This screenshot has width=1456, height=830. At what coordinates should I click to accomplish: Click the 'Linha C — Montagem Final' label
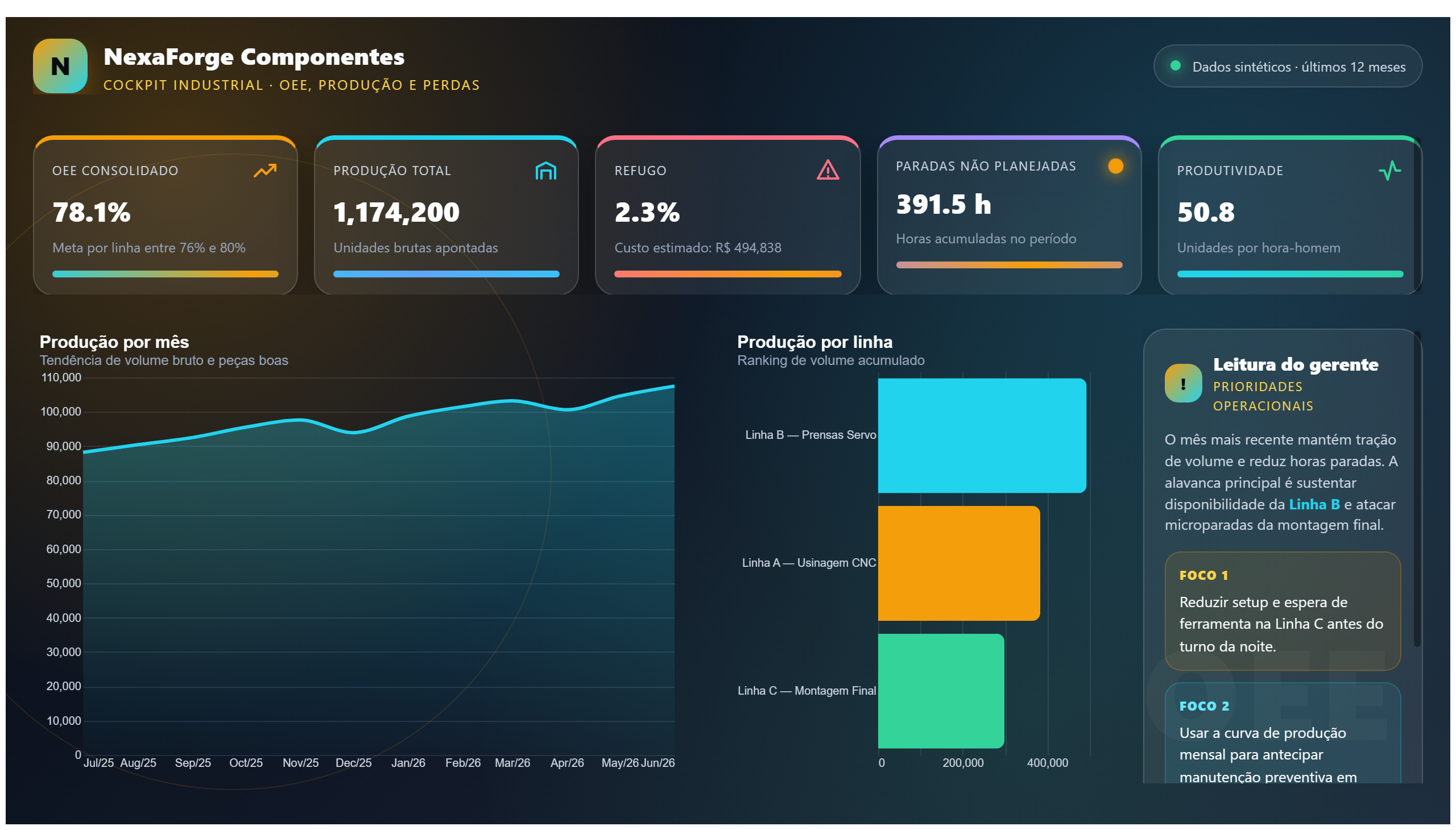point(806,690)
